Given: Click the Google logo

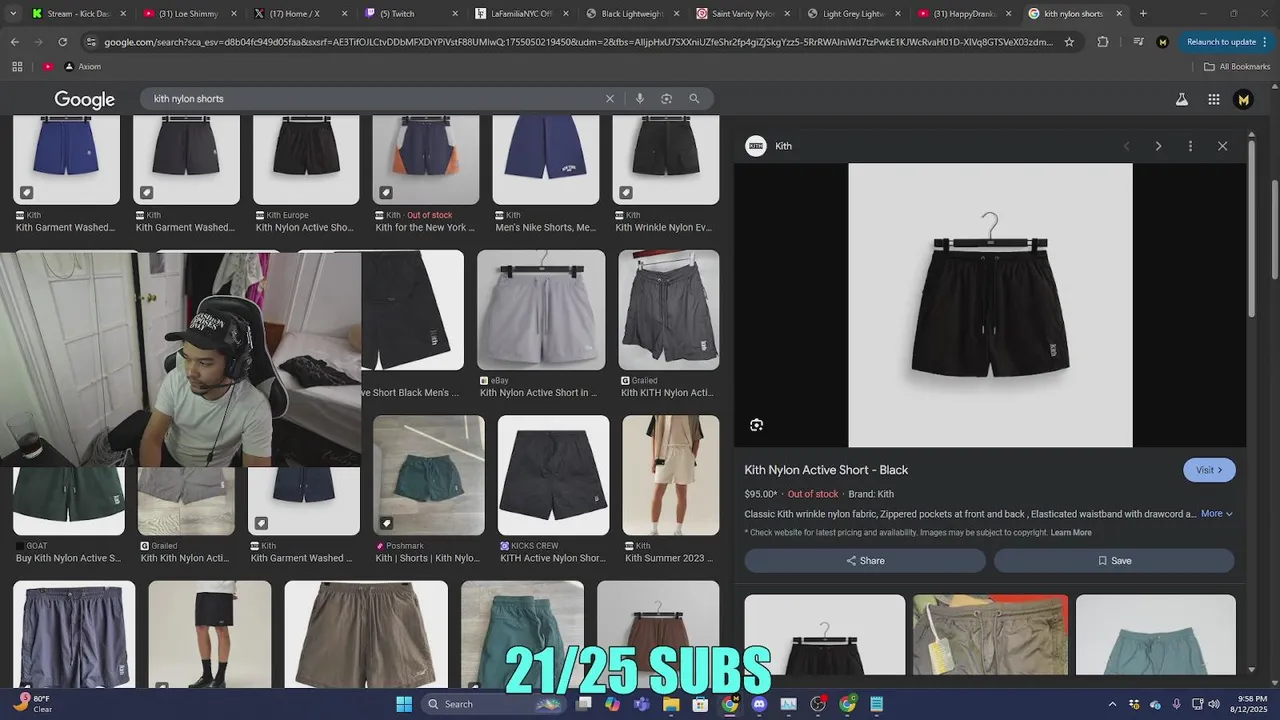Looking at the screenshot, I should point(85,99).
